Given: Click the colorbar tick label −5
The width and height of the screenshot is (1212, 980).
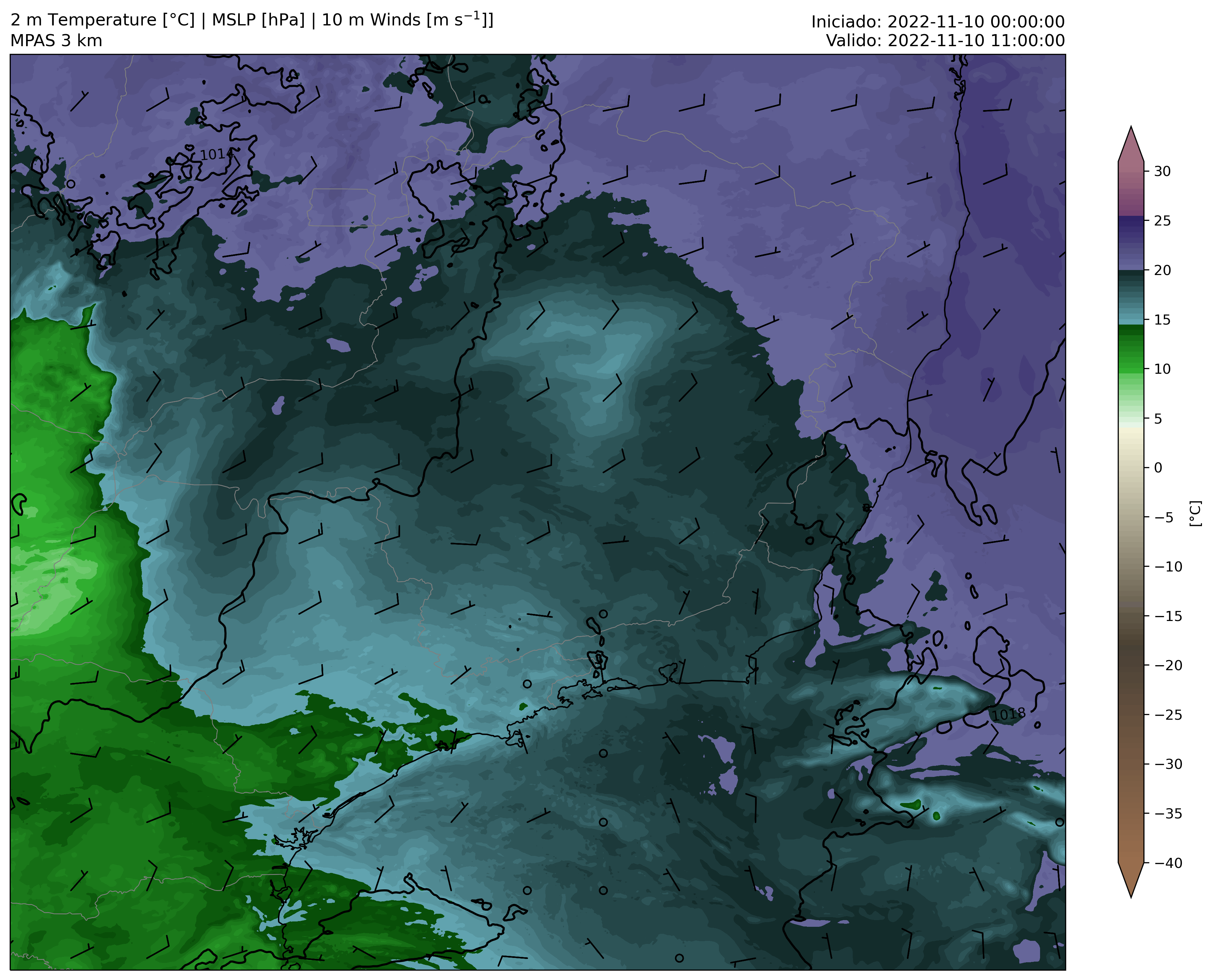Looking at the screenshot, I should coord(1163,517).
